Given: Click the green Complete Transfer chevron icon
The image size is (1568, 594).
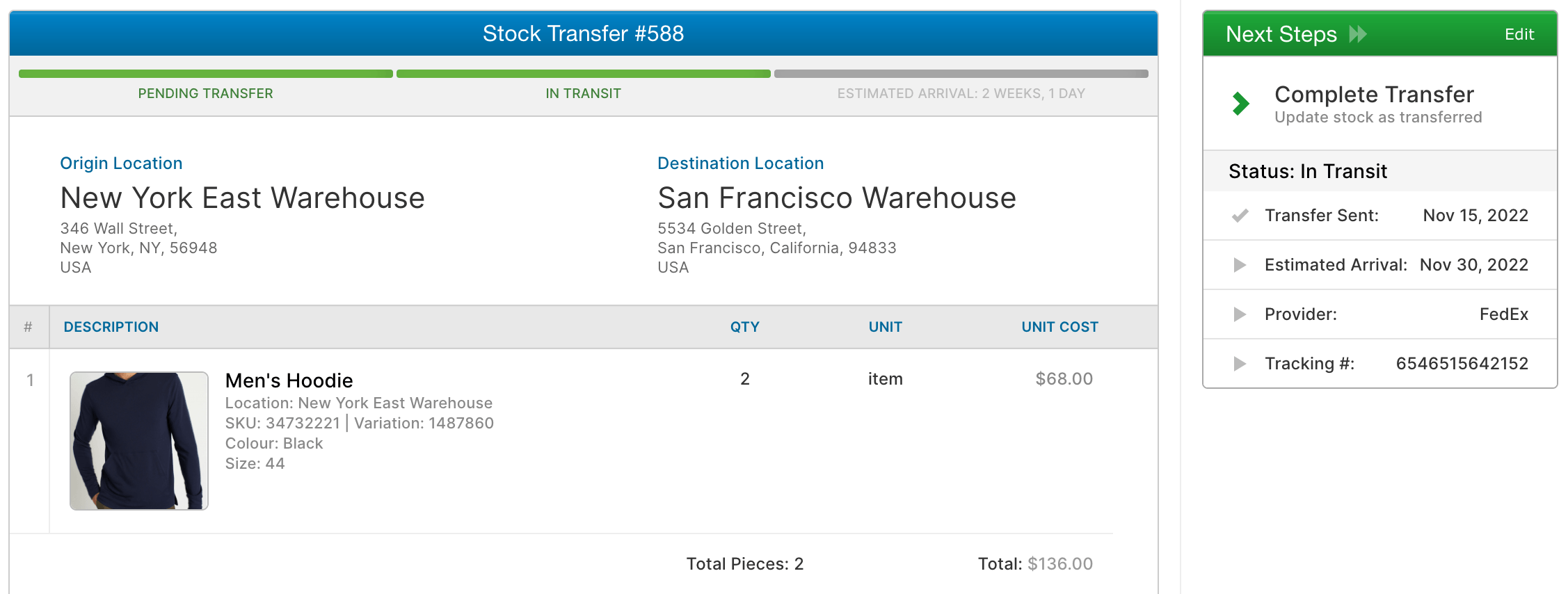Looking at the screenshot, I should (1240, 104).
